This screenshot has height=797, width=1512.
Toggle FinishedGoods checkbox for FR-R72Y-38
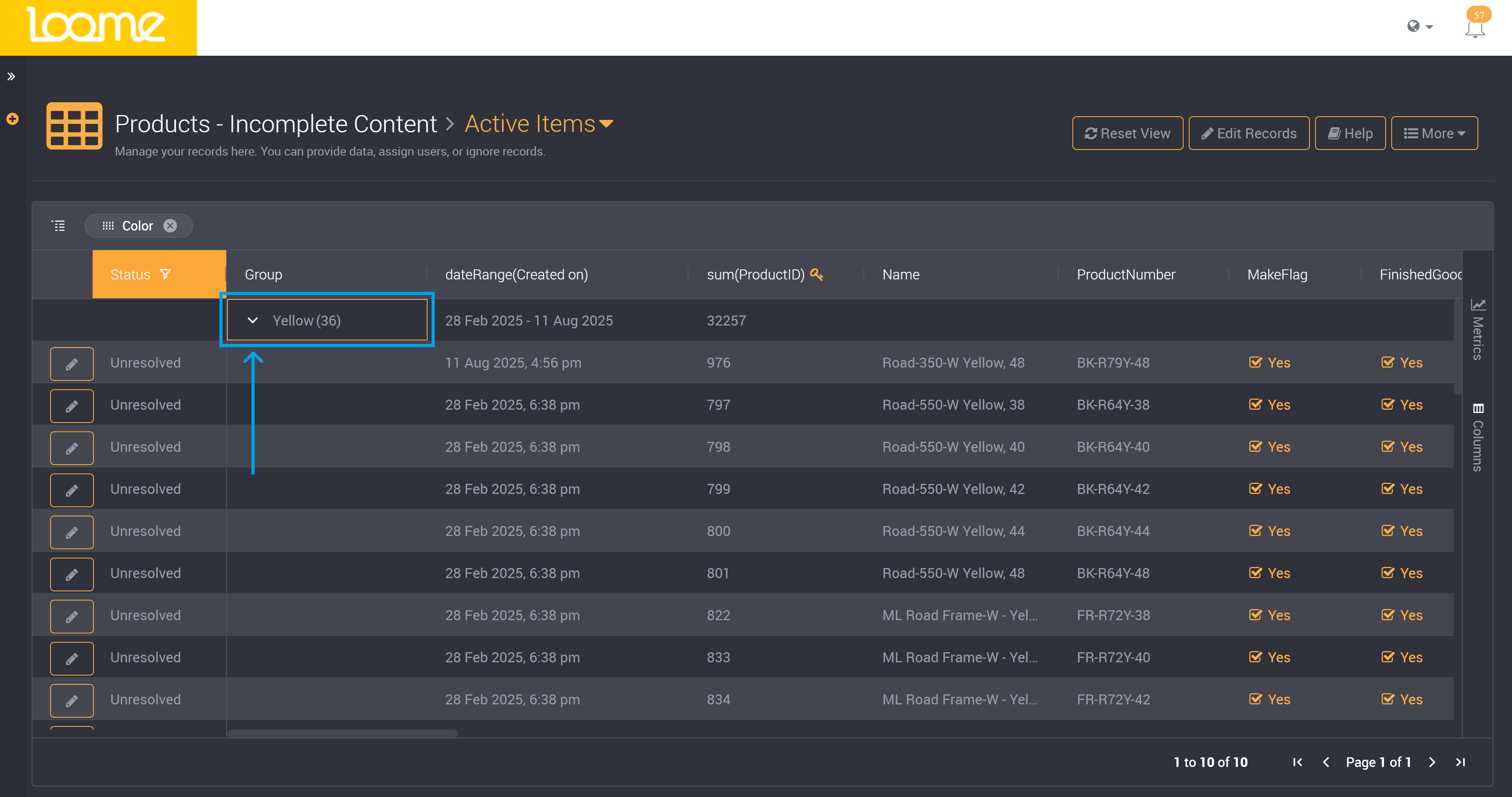[1388, 615]
